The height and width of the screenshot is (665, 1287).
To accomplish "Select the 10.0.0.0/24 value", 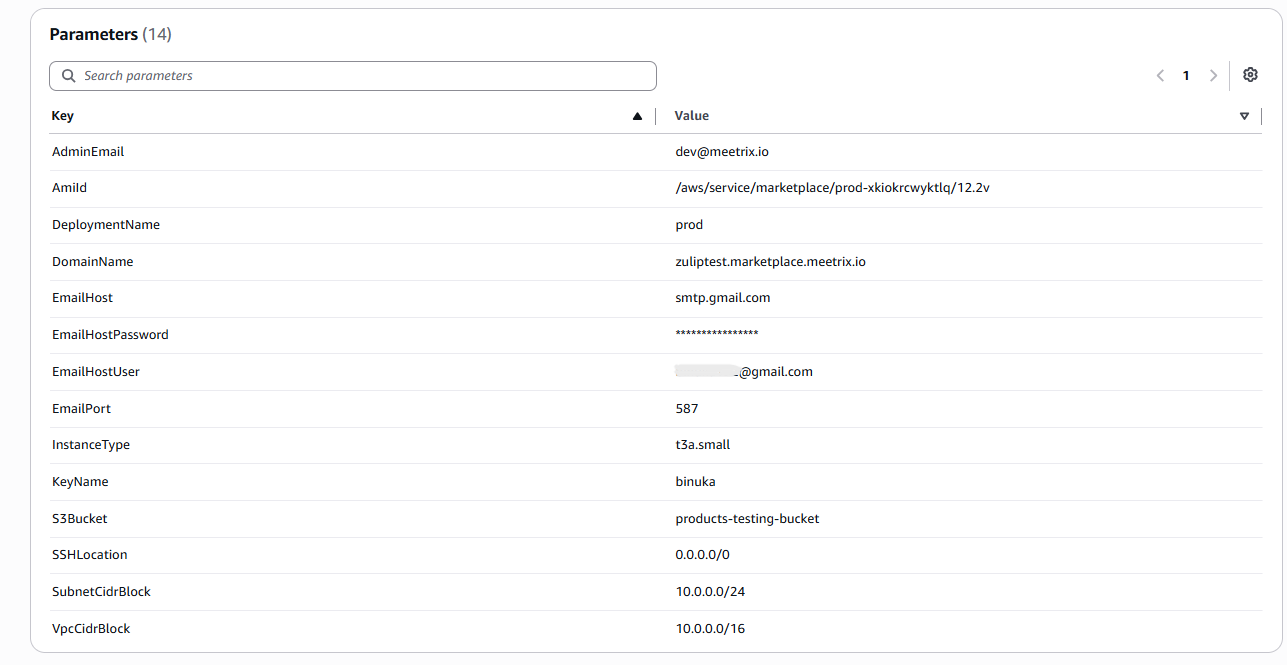I will (710, 592).
